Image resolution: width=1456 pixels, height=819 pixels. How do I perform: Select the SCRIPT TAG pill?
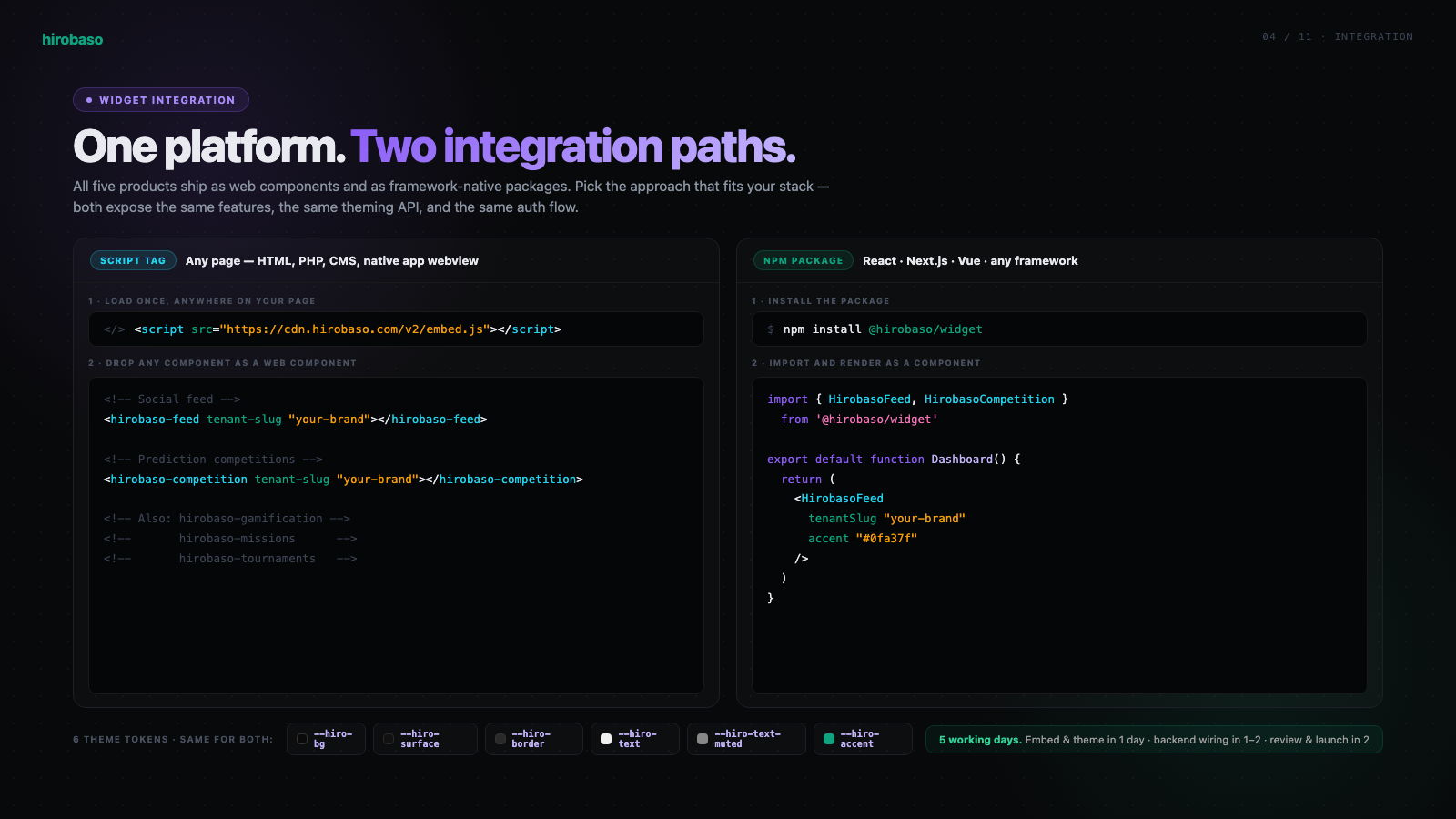click(x=133, y=260)
